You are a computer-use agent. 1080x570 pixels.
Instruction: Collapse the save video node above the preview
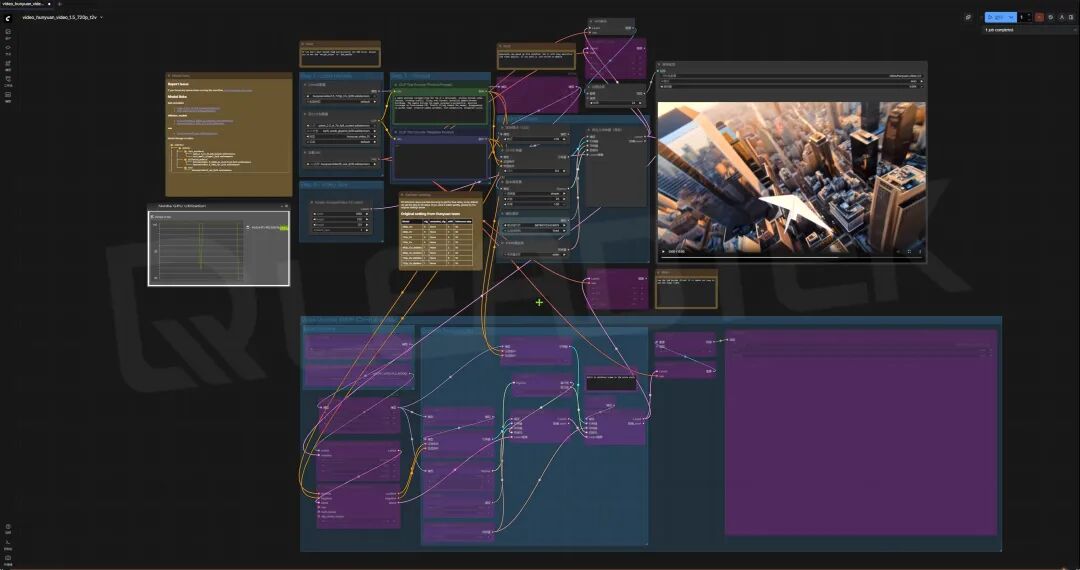[x=660, y=64]
